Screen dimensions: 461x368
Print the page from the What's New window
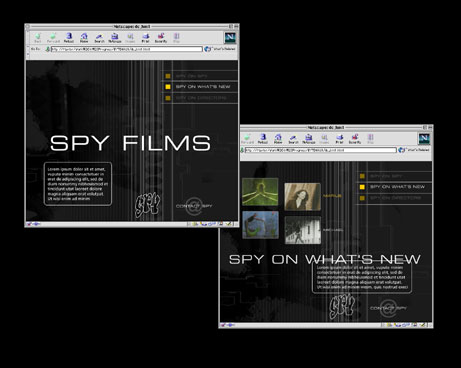click(x=339, y=138)
